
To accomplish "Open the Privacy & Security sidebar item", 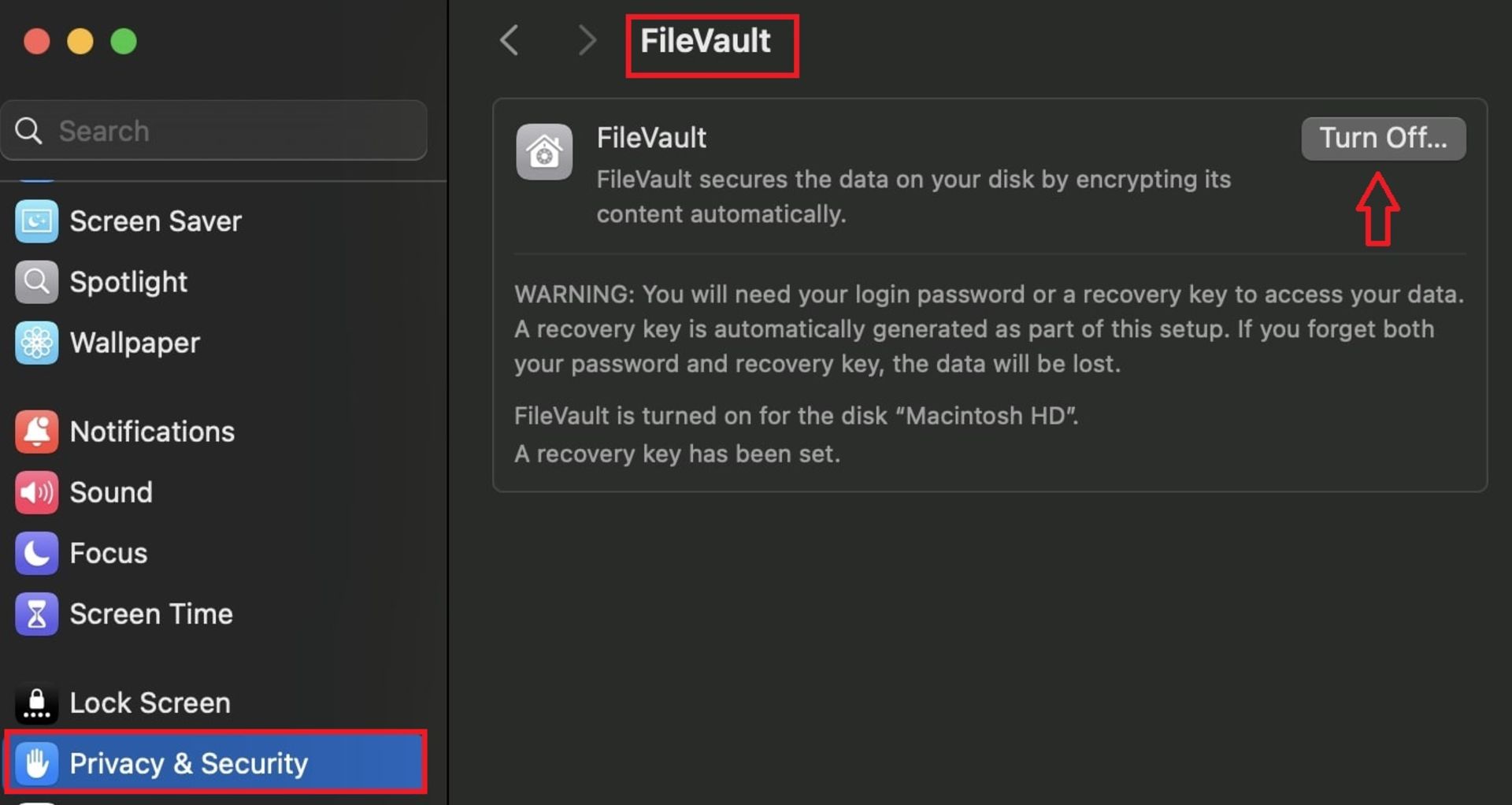I will [216, 762].
